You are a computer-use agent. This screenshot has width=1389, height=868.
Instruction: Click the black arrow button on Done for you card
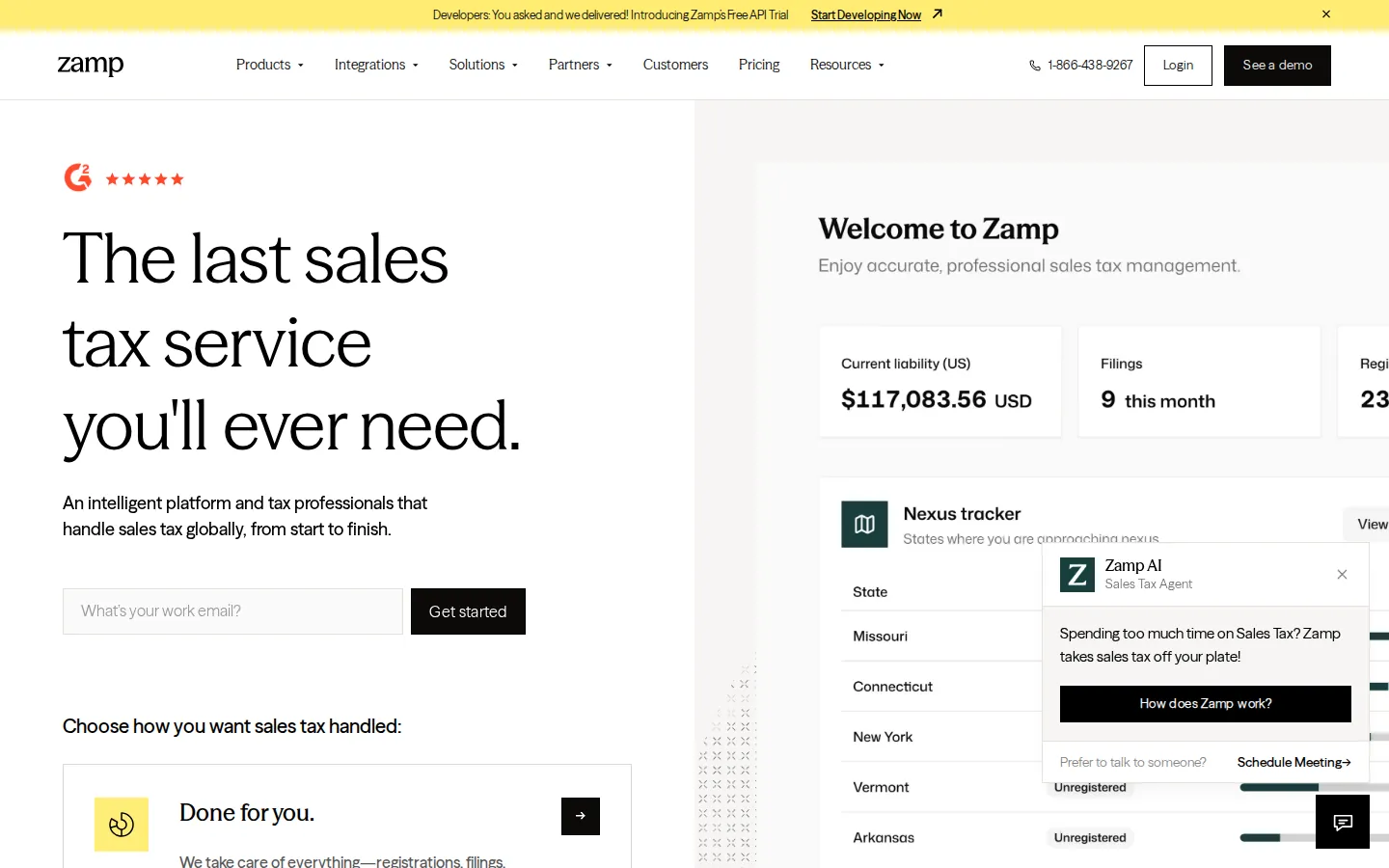(x=581, y=816)
